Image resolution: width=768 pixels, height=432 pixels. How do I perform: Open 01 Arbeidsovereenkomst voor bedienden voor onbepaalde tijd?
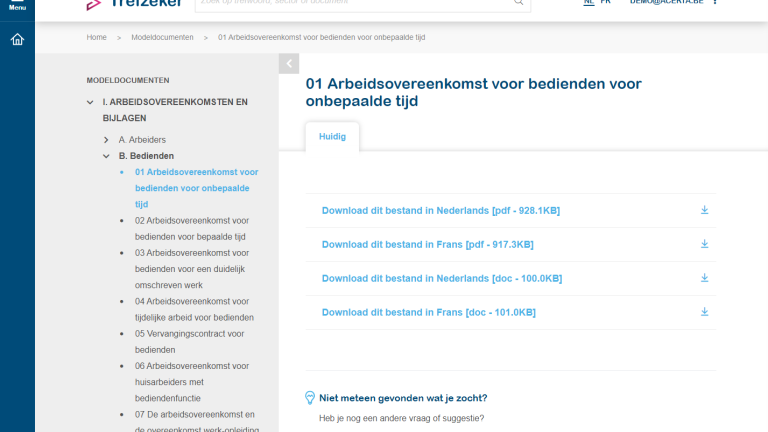click(196, 188)
